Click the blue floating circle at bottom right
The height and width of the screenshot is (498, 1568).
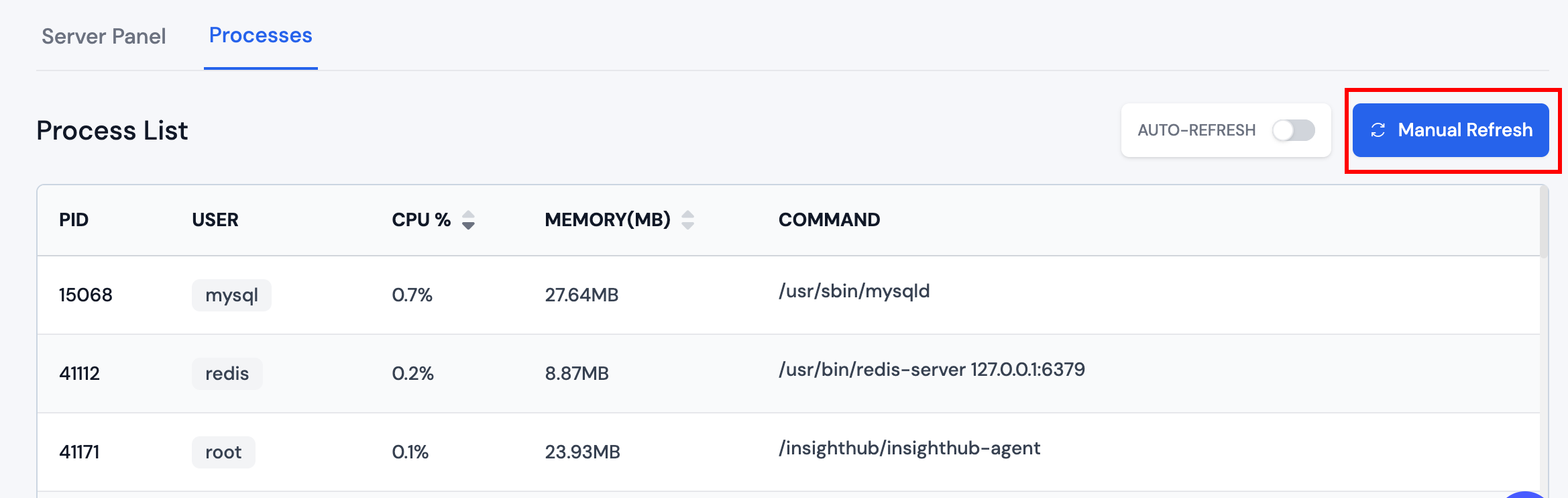[1525, 494]
